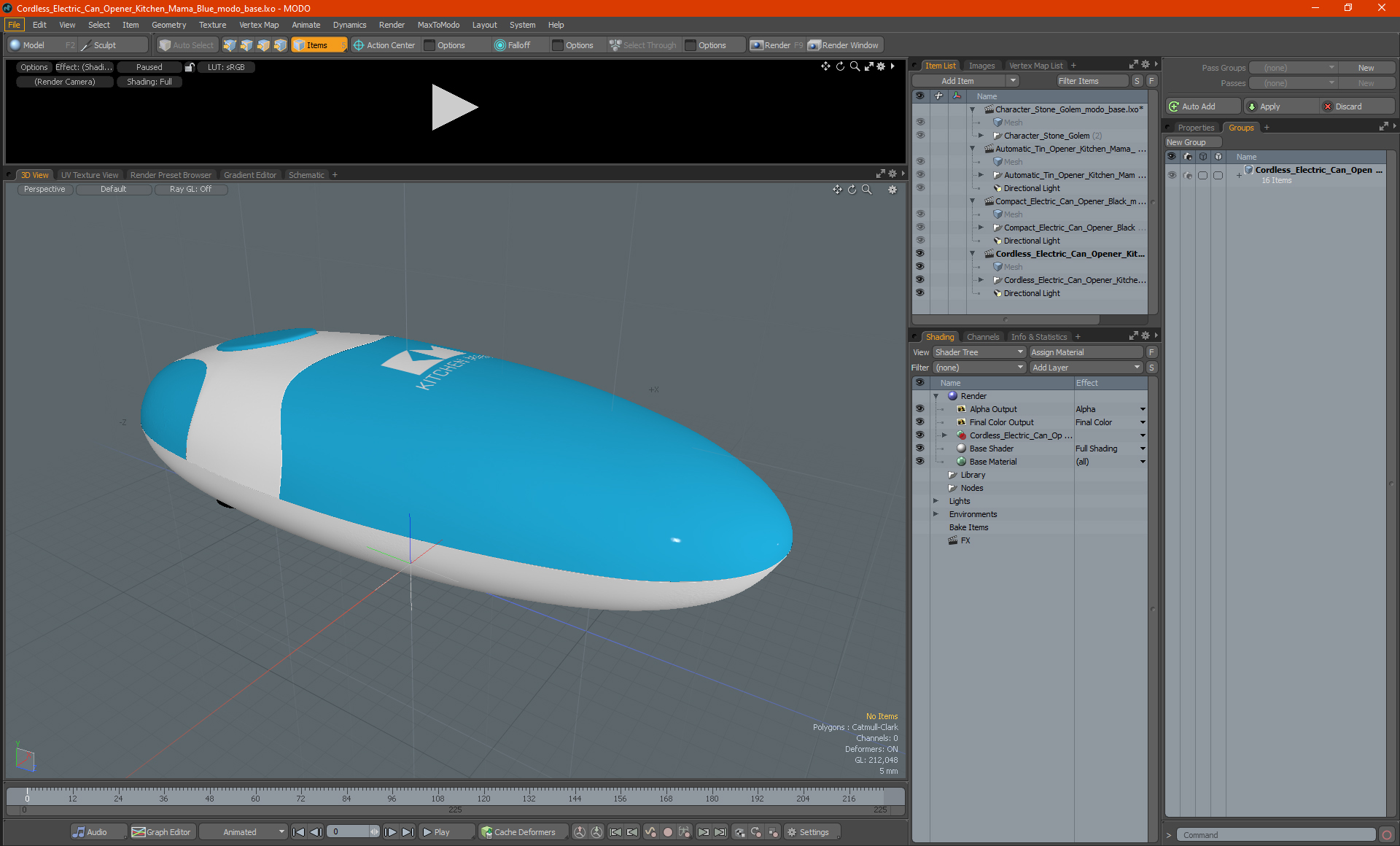Click Play animation button

coord(447,832)
